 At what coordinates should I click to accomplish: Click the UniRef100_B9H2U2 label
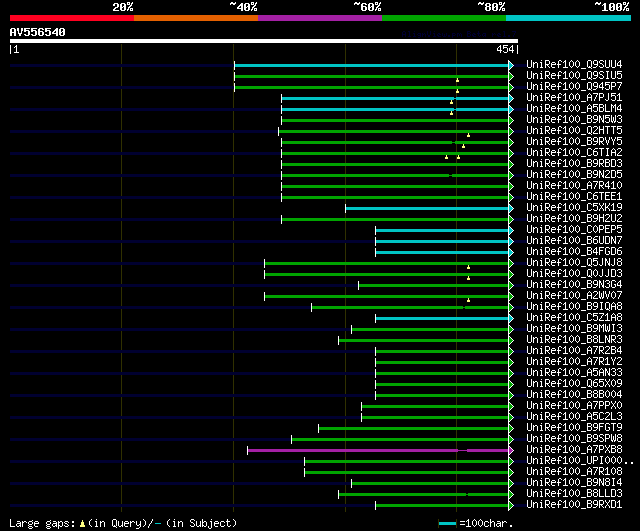(574, 219)
